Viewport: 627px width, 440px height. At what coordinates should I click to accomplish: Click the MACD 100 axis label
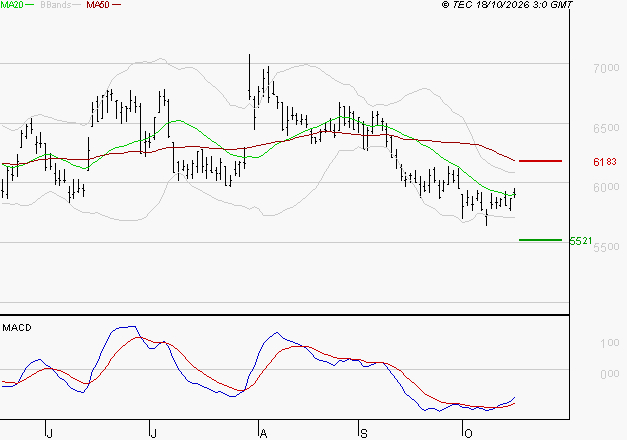point(609,343)
